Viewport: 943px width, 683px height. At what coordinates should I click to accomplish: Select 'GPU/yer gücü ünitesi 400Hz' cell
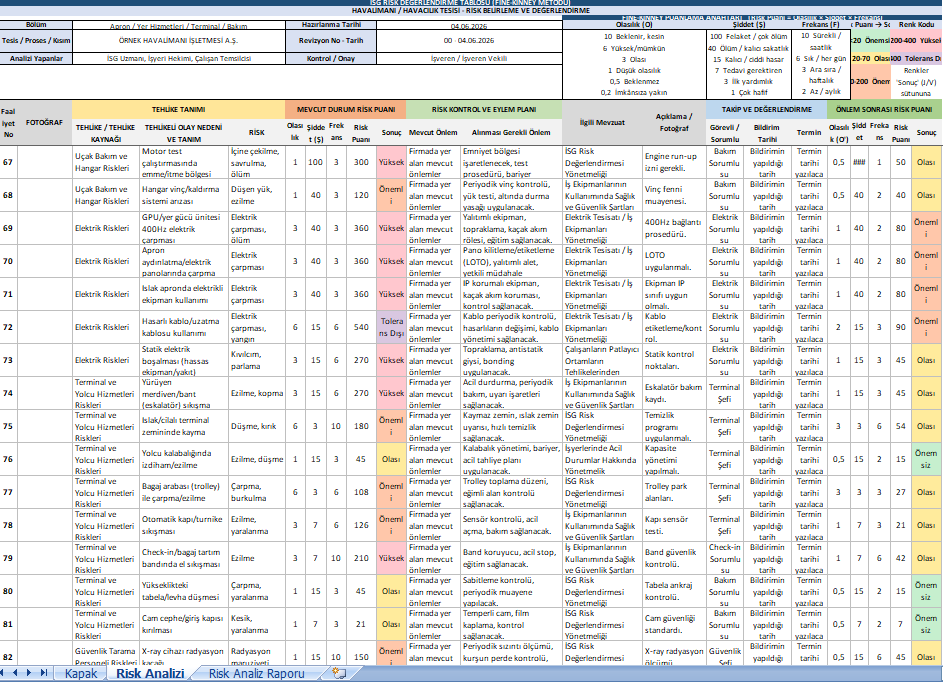coord(184,228)
